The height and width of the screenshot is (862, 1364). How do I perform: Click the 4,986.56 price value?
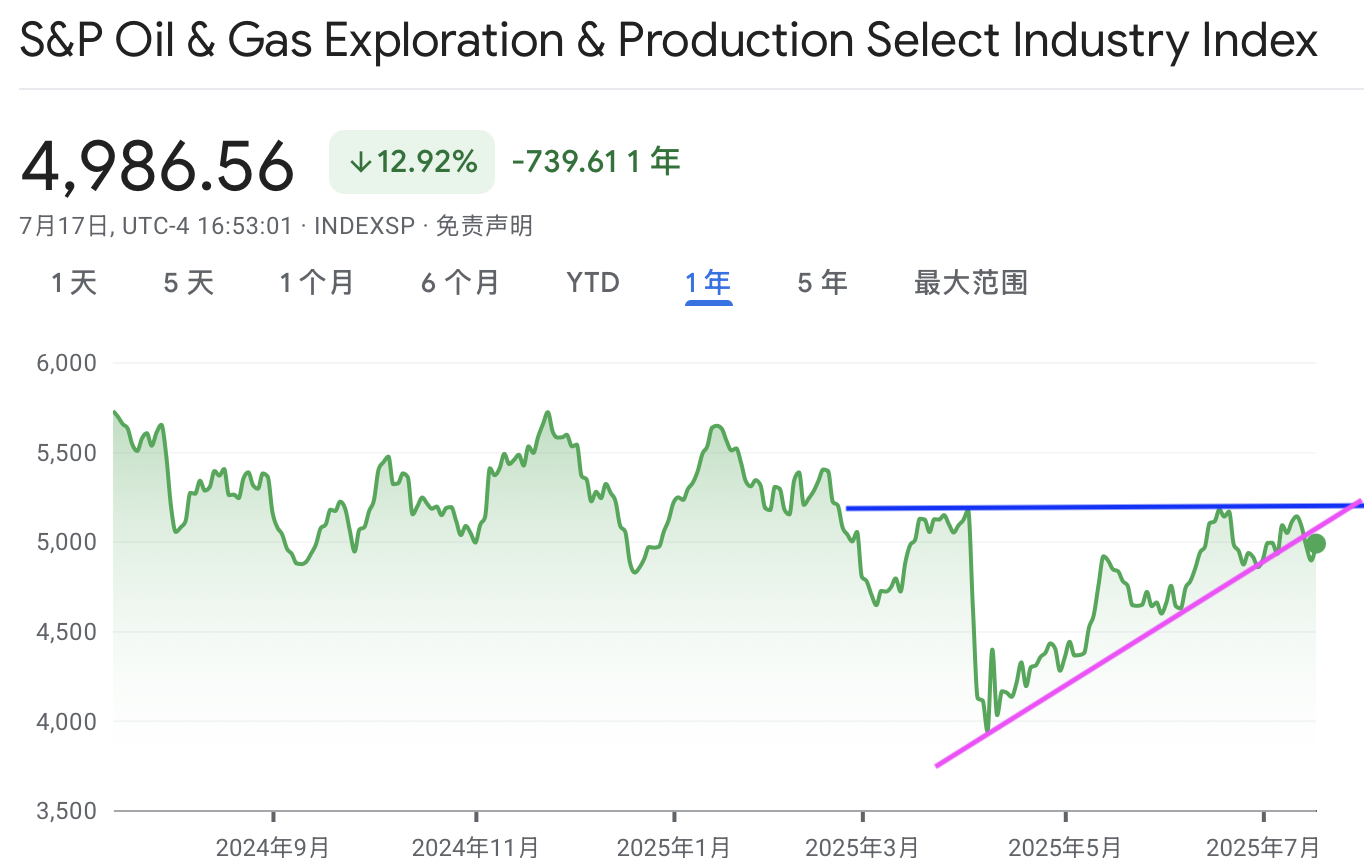157,166
